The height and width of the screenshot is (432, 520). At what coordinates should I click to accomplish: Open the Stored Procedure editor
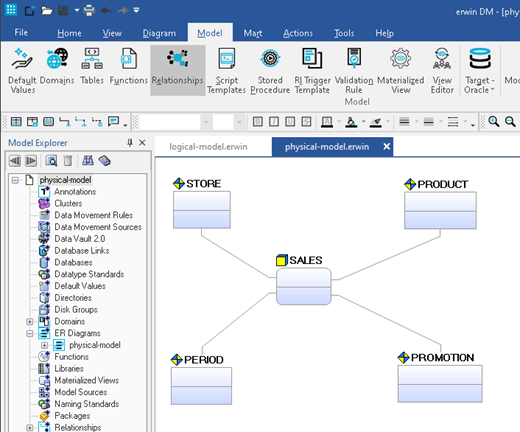(270, 70)
